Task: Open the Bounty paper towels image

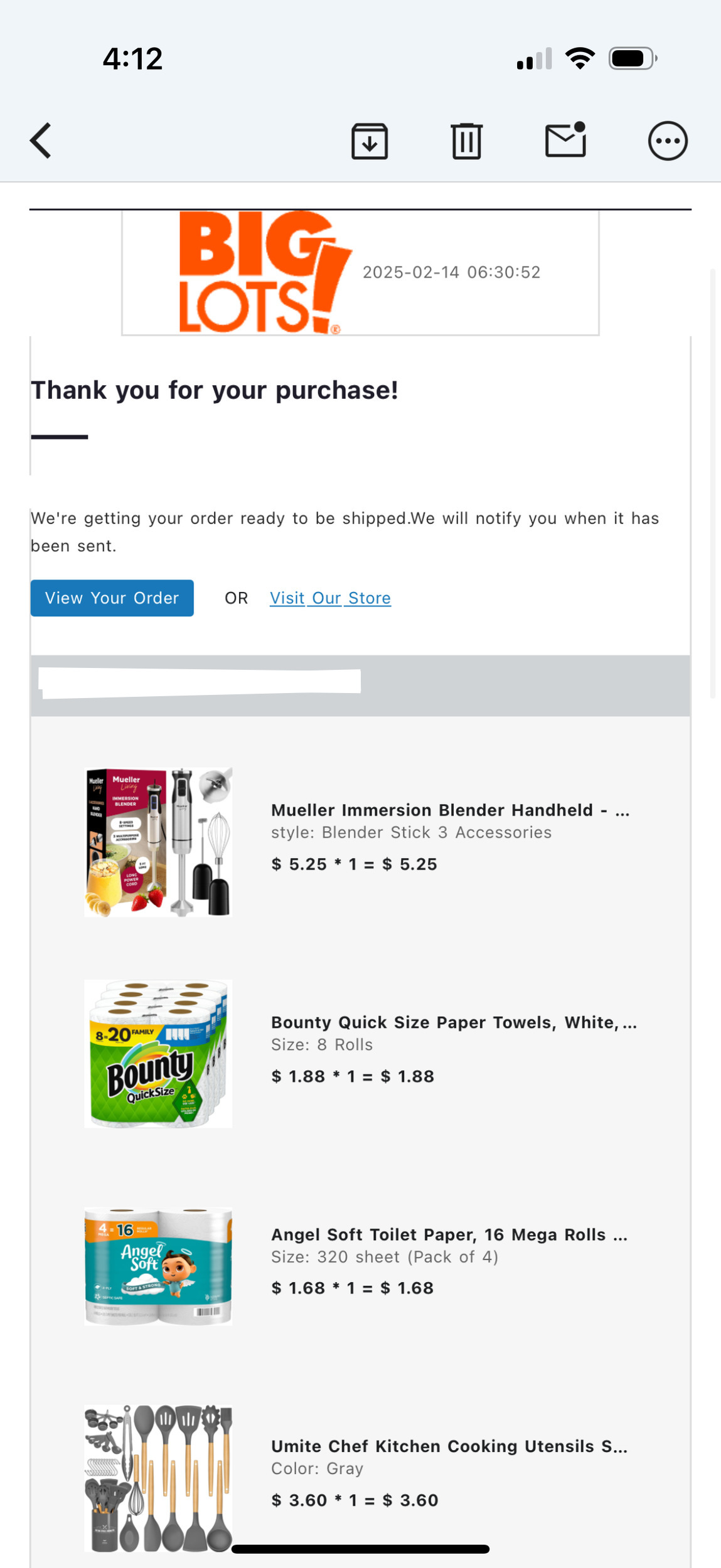Action: click(x=158, y=1054)
